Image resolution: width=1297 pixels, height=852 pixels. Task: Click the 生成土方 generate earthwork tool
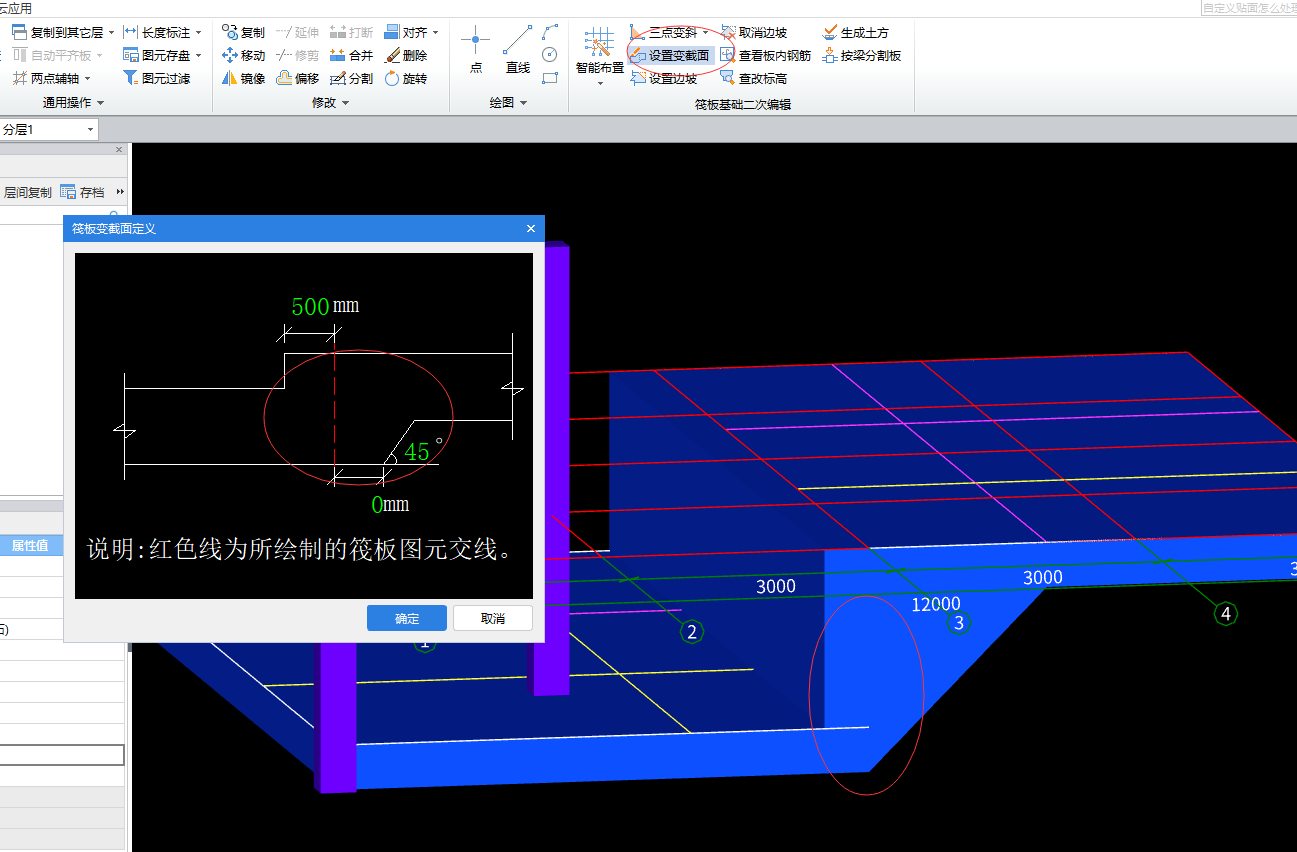pyautogui.click(x=855, y=33)
